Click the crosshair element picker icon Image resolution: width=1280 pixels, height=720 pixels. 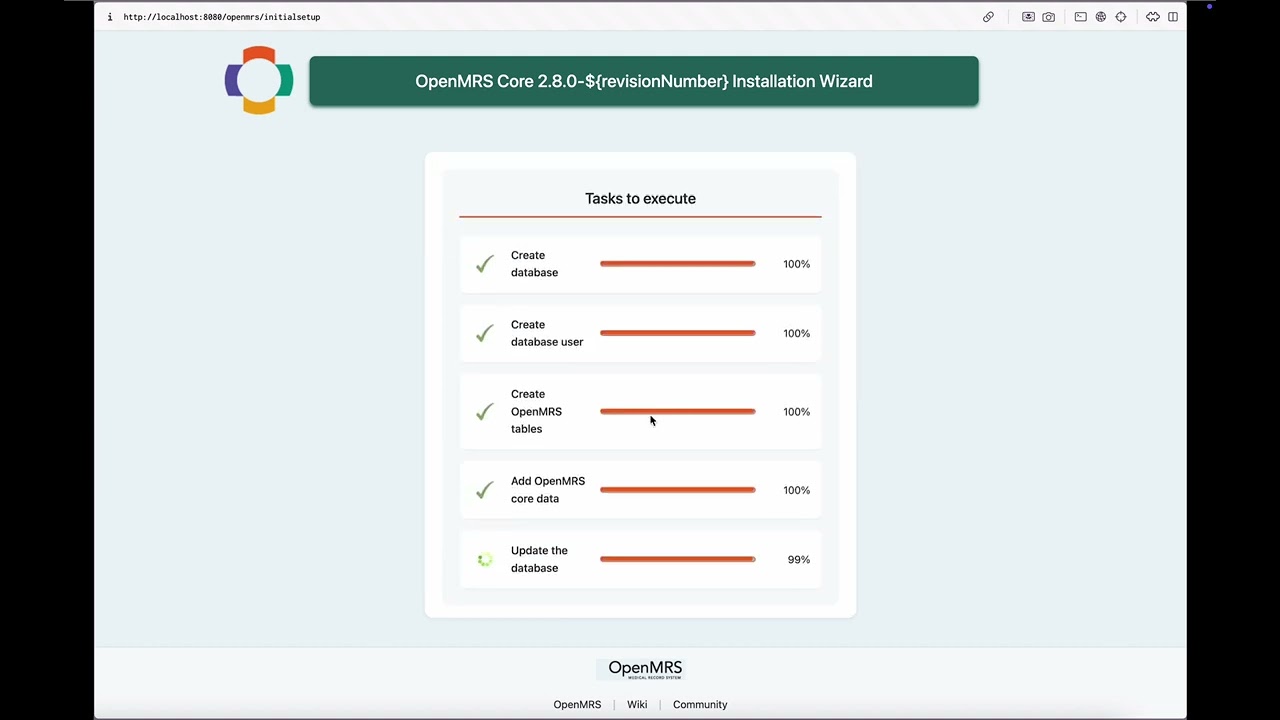[1121, 17]
